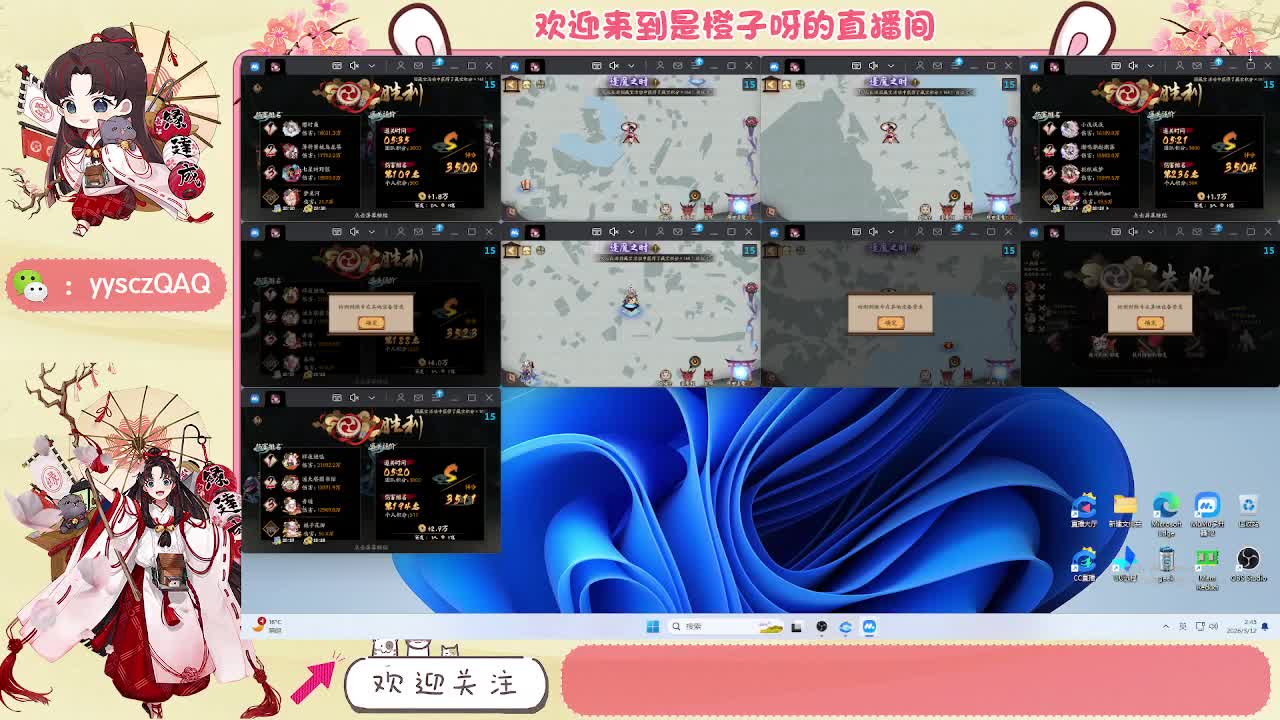The image size is (1280, 720).
Task: Click the torii gate in middle-row second emulator map
Action: coord(741,371)
